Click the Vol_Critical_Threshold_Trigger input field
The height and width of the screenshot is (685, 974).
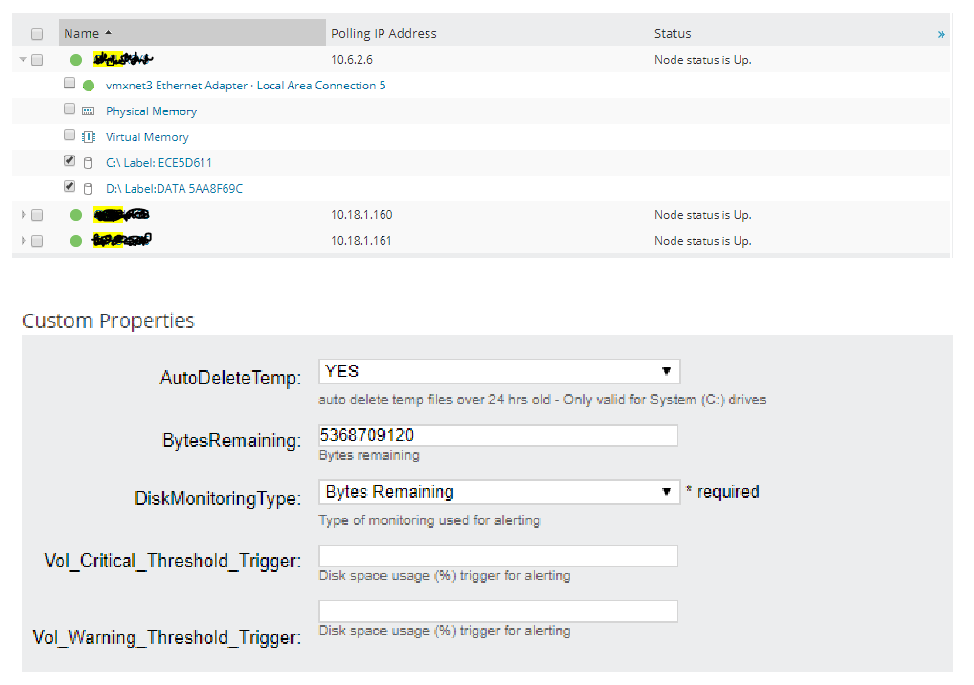[x=498, y=556]
